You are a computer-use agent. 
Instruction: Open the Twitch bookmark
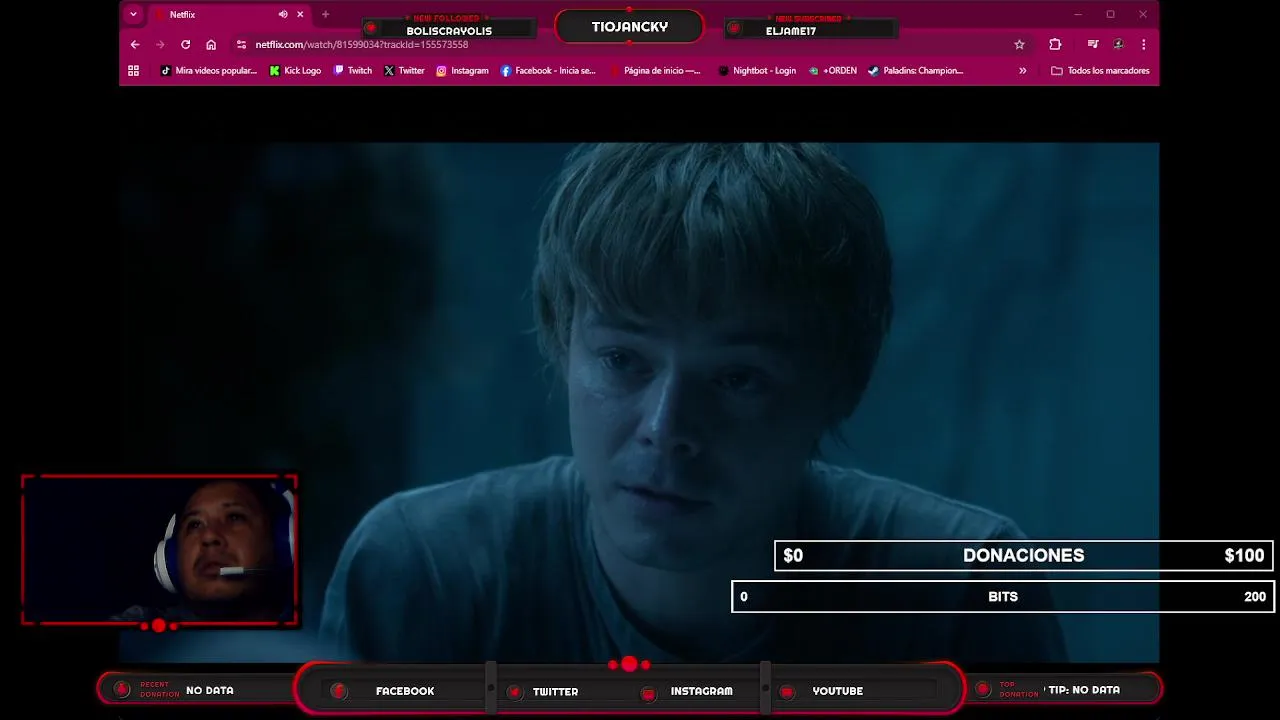pos(353,71)
